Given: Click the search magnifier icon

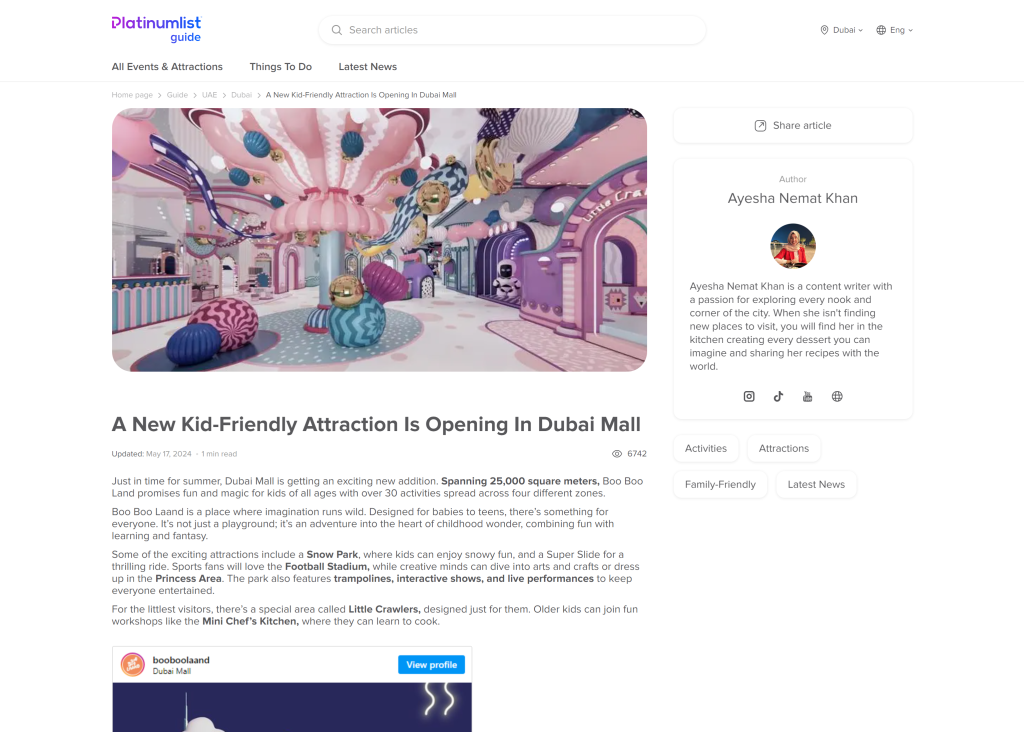Looking at the screenshot, I should point(336,30).
